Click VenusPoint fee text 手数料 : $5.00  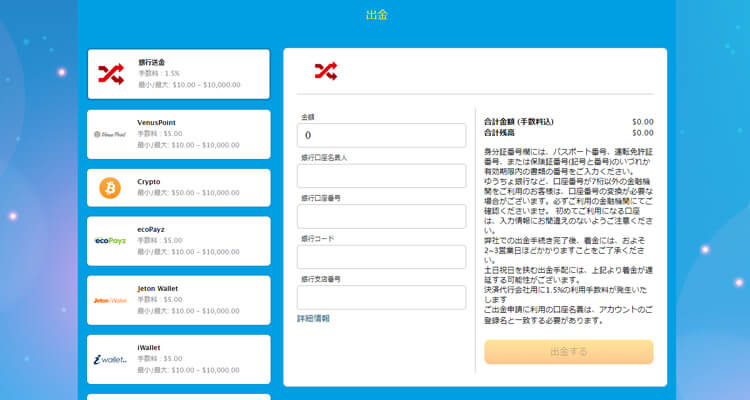point(160,133)
